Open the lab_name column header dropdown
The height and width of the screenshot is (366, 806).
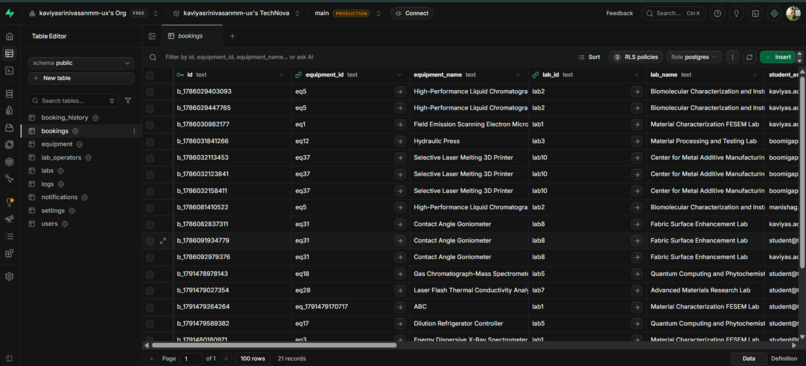coord(755,75)
